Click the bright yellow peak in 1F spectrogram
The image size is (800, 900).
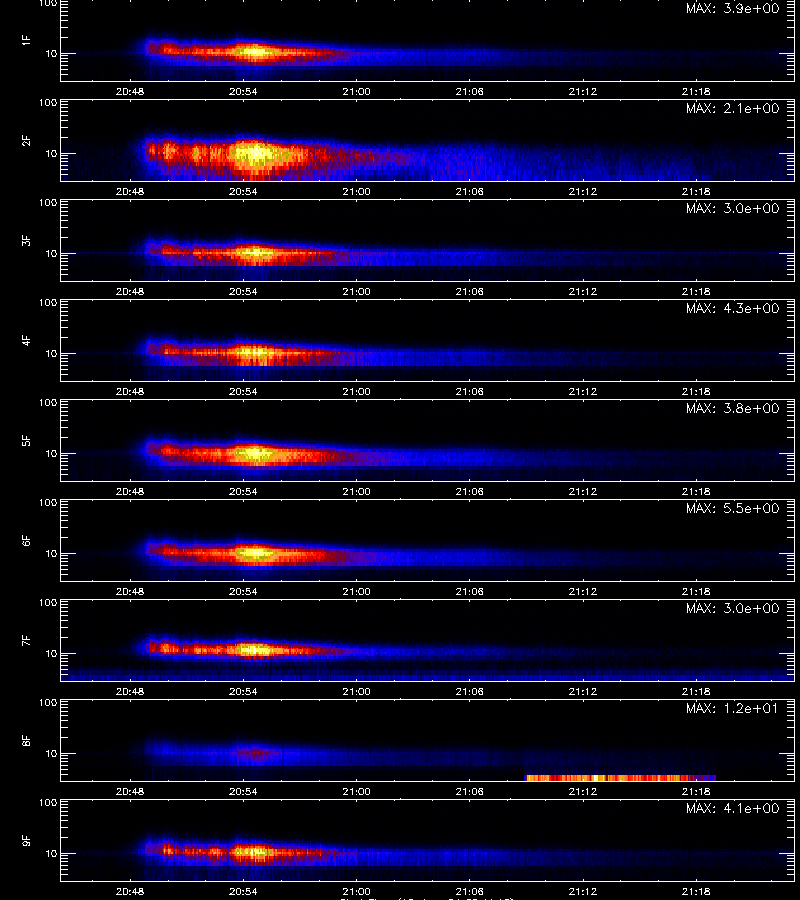click(254, 52)
